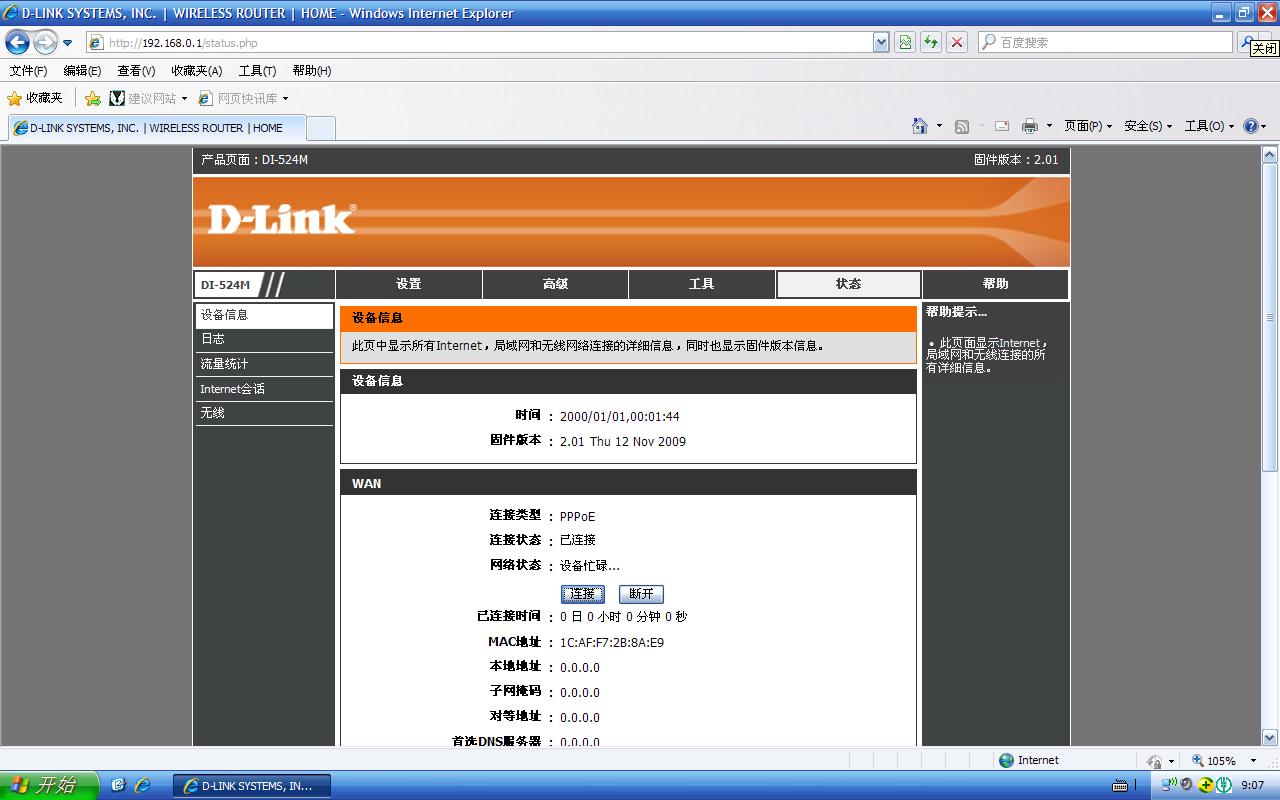Open the 安全(S) dropdown

point(1144,126)
